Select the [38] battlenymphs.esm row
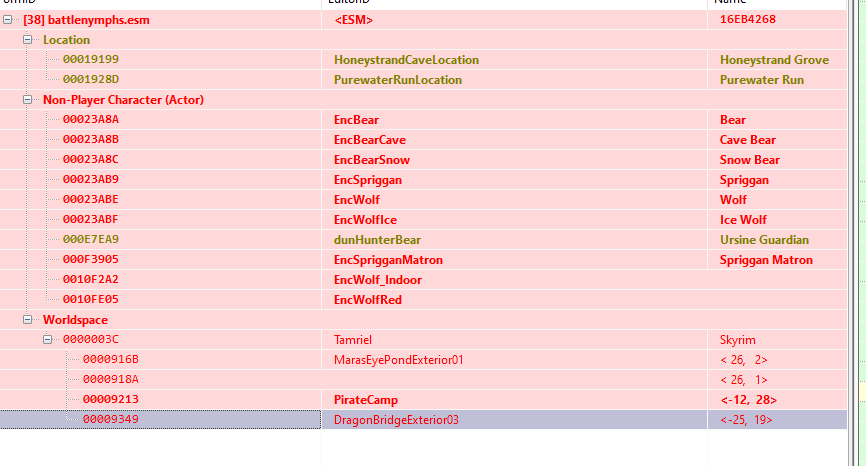 [86, 20]
